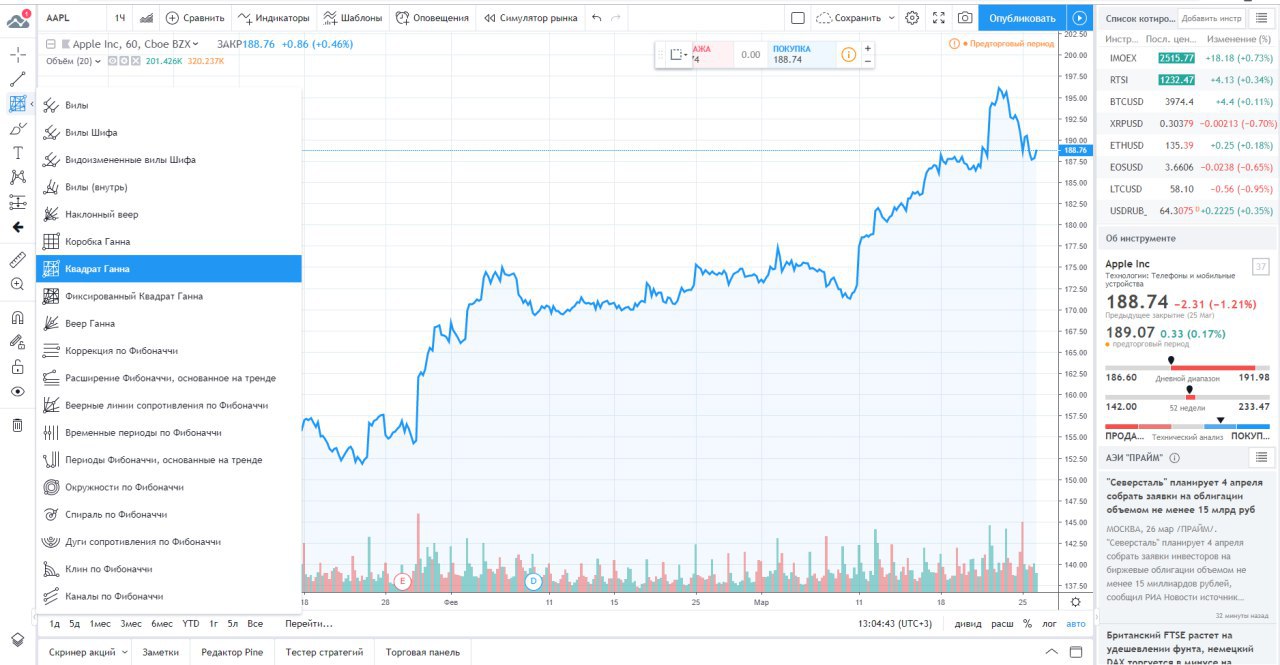Choose Вилы from the tools menu
The height and width of the screenshot is (665, 1280).
168,105
